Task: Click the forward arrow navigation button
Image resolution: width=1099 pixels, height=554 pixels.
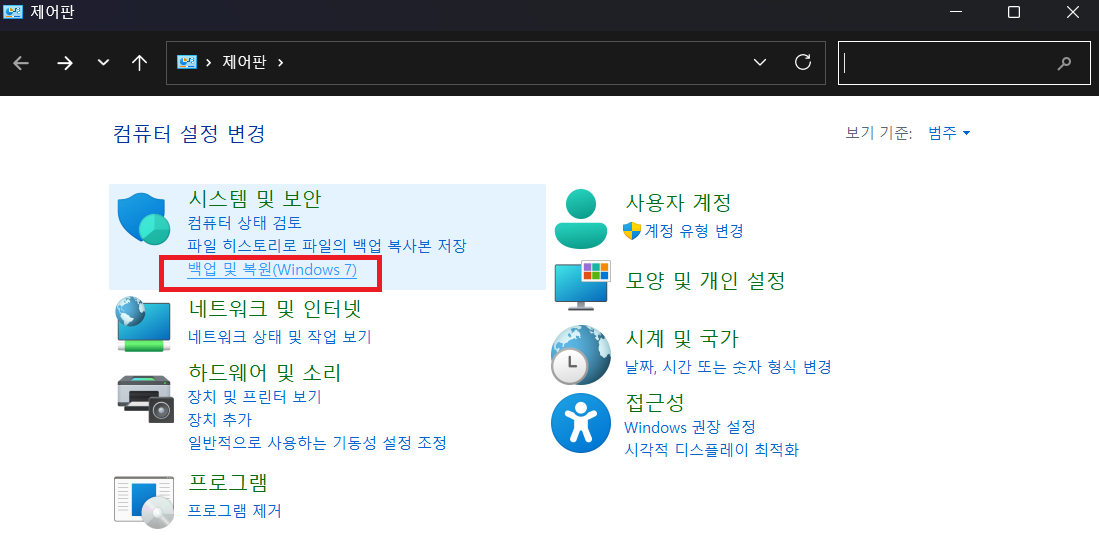Action: [x=64, y=63]
